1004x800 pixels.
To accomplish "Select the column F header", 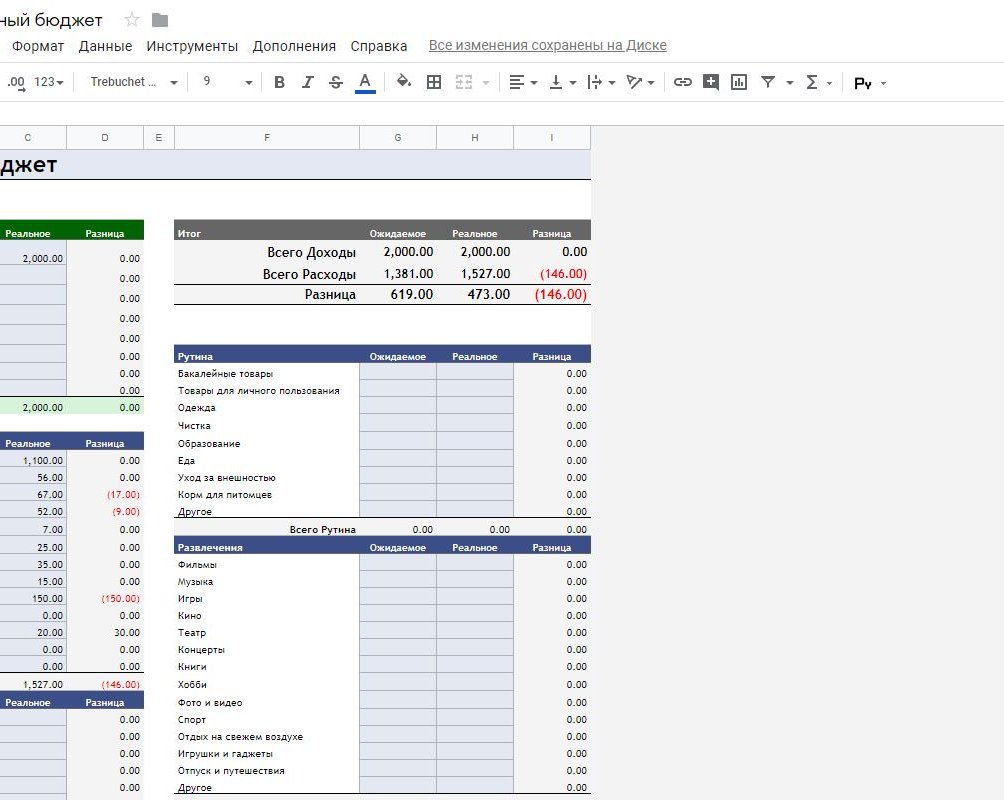I will click(267, 138).
